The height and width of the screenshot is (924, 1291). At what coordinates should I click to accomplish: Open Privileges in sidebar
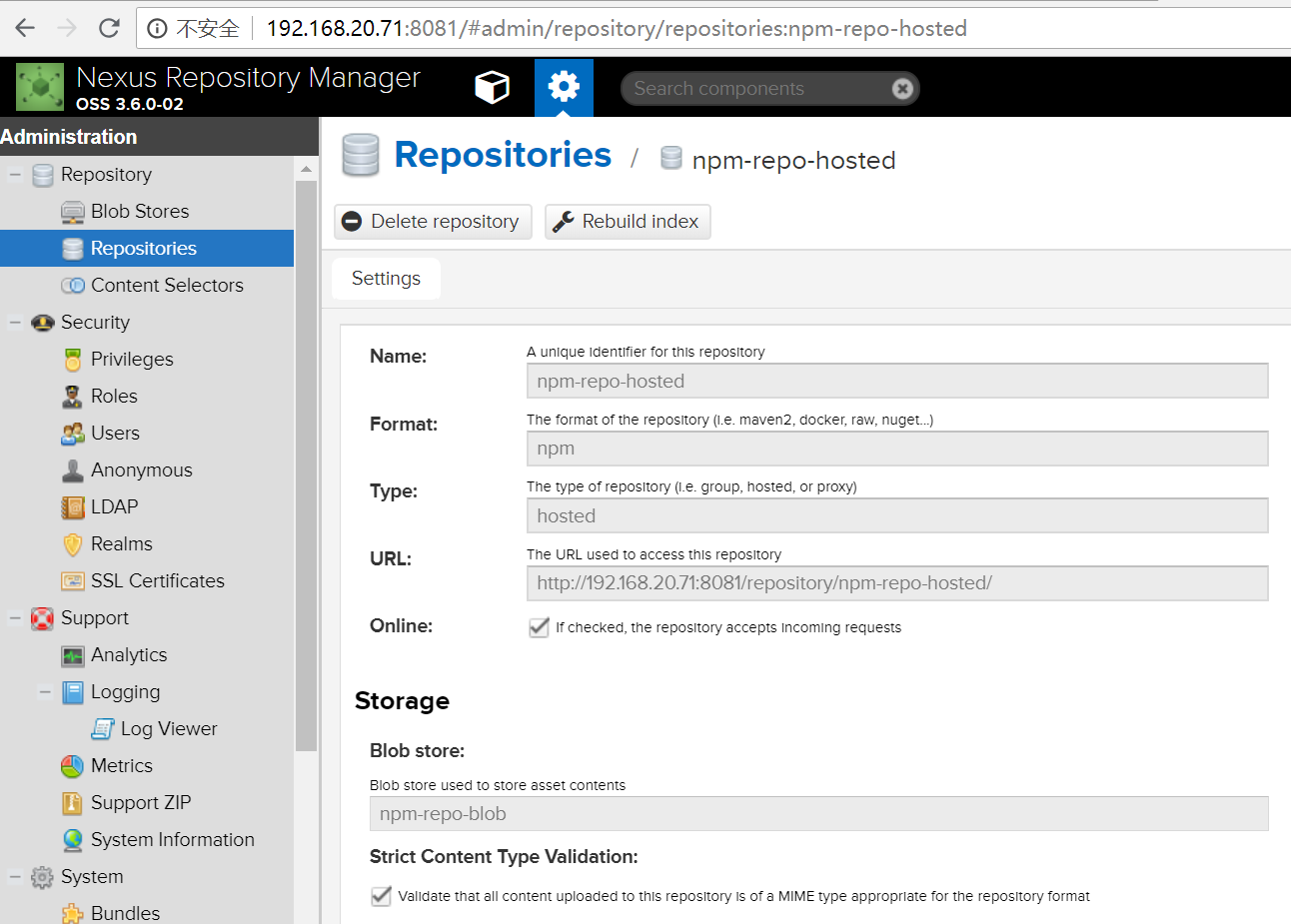132,360
